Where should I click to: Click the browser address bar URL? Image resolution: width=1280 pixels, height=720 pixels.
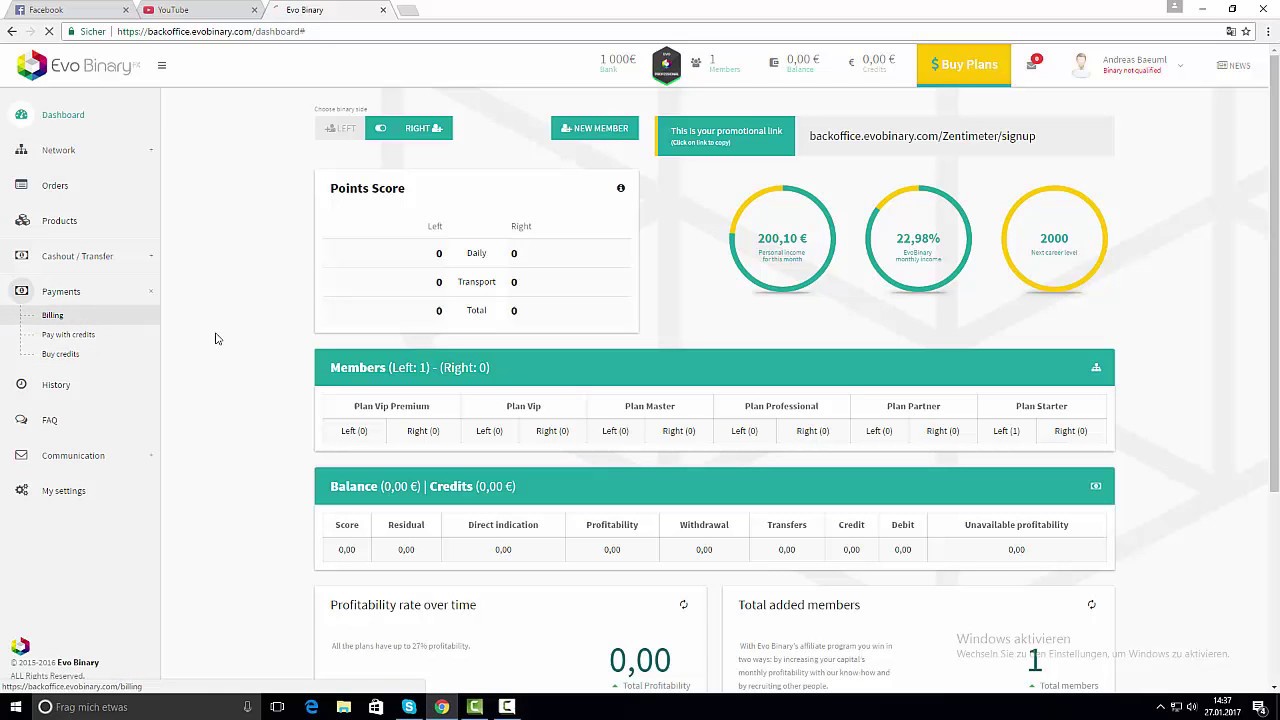(x=211, y=31)
